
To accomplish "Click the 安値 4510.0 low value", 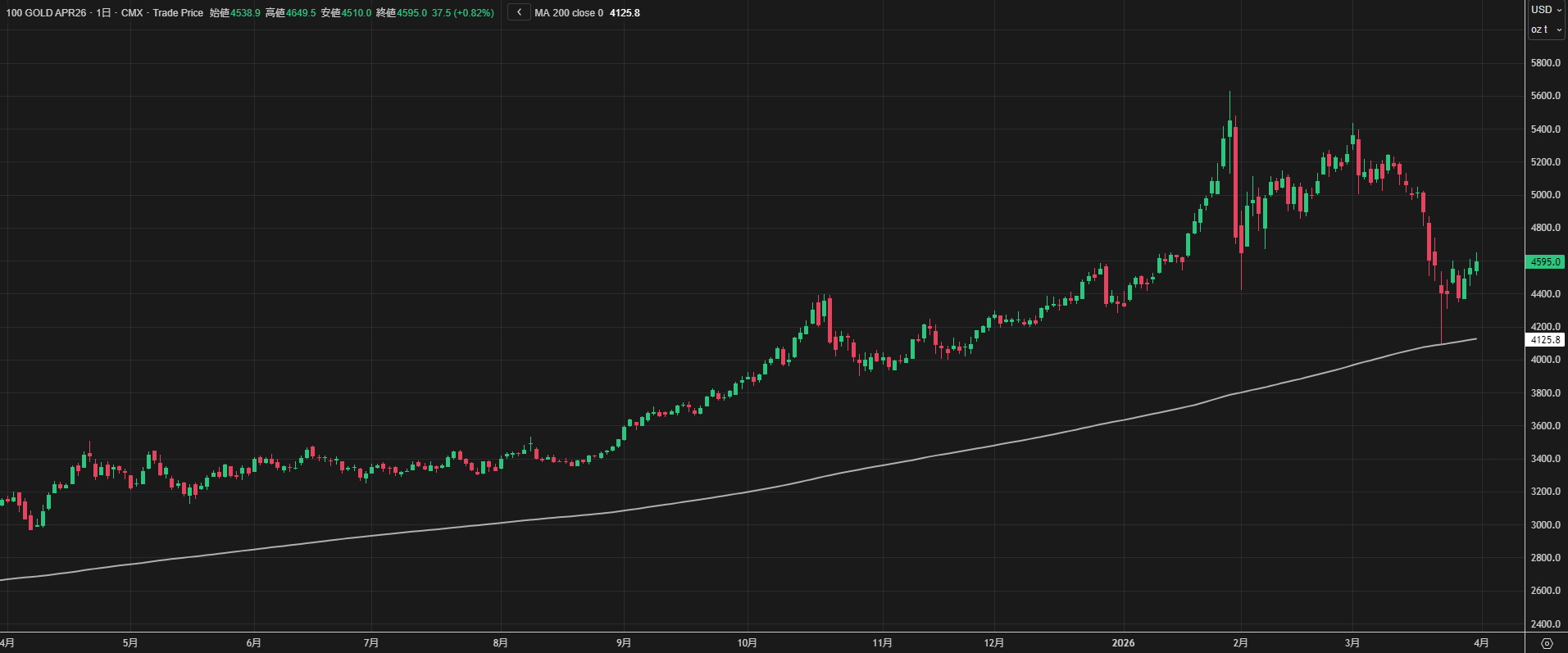I will [x=357, y=13].
